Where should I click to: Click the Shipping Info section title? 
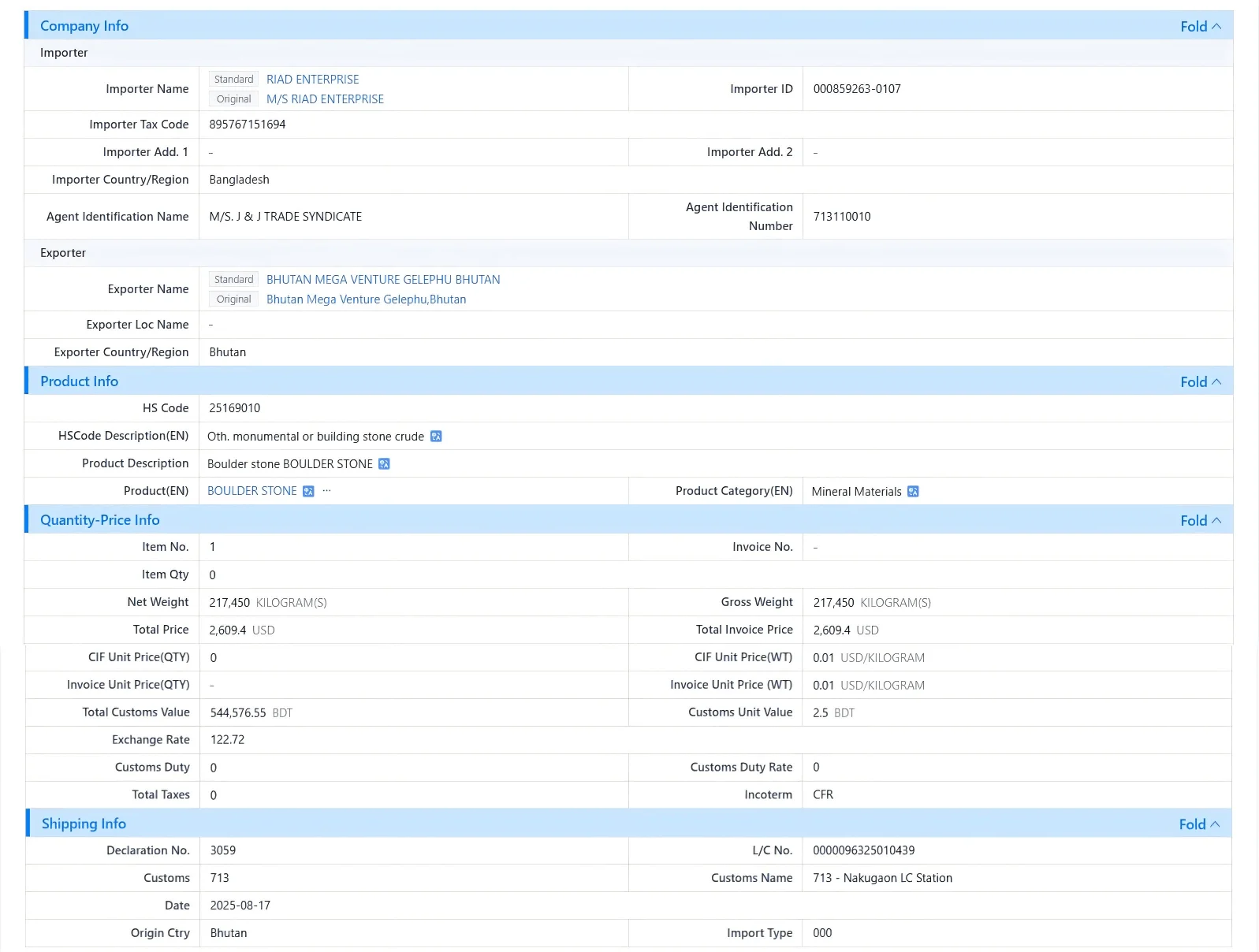click(84, 824)
